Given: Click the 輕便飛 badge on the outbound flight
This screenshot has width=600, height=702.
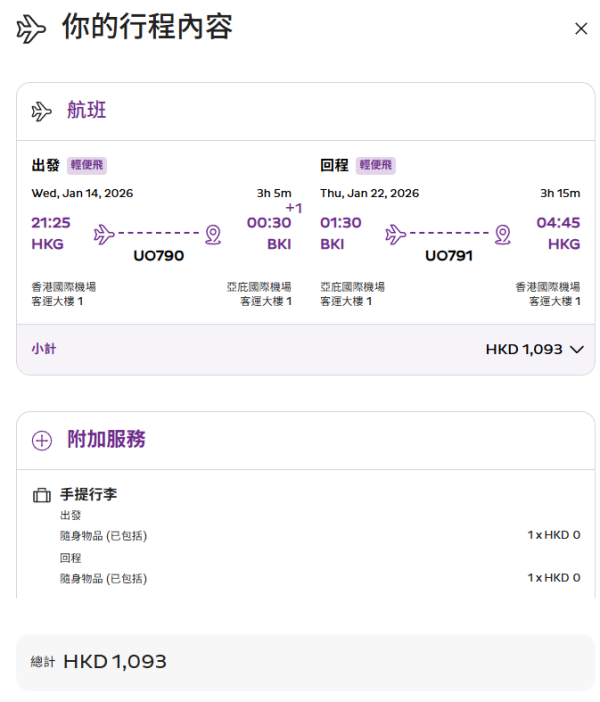Looking at the screenshot, I should click(87, 165).
